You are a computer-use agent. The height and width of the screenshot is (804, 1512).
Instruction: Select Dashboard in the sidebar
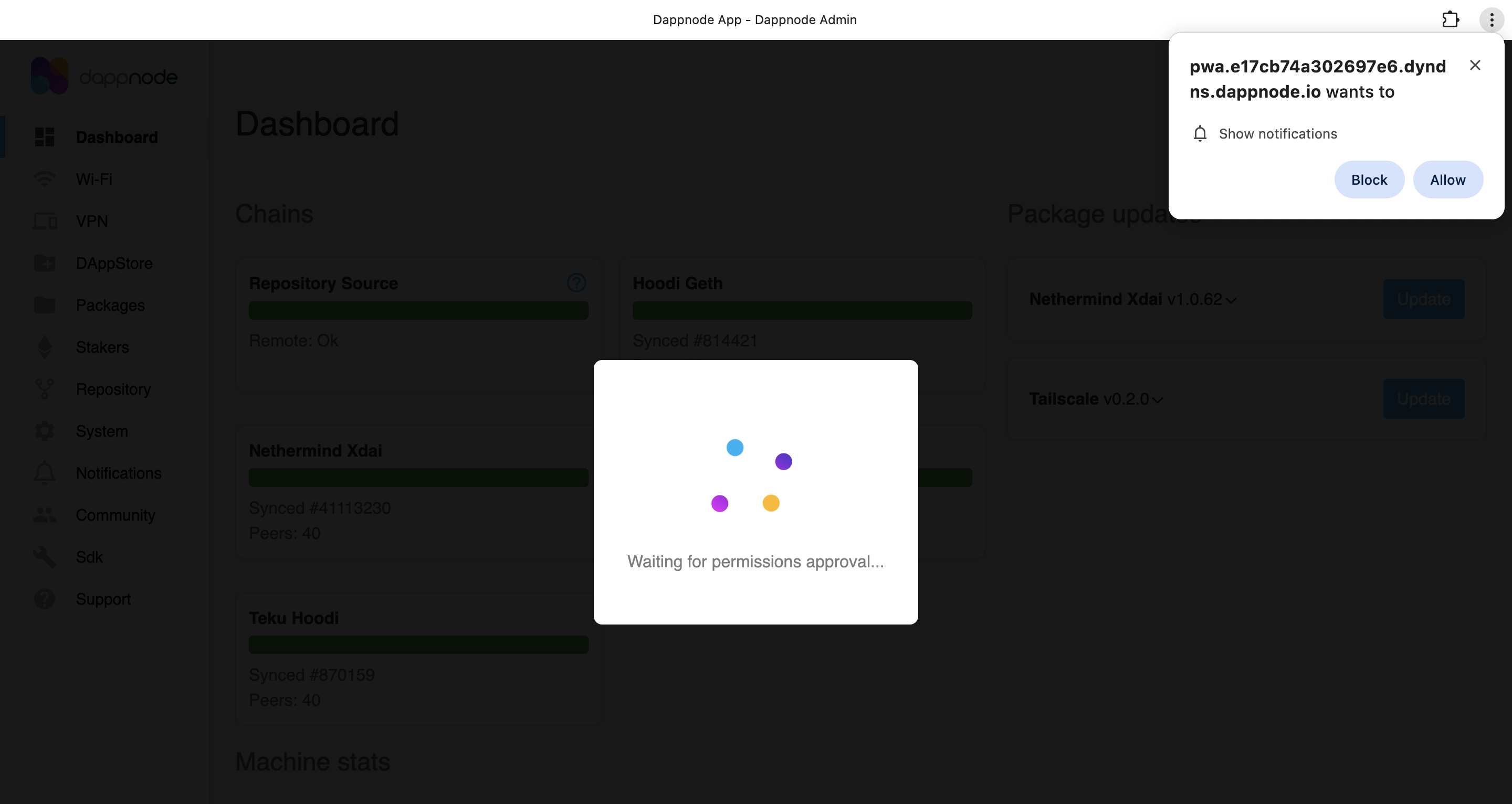[x=116, y=137]
